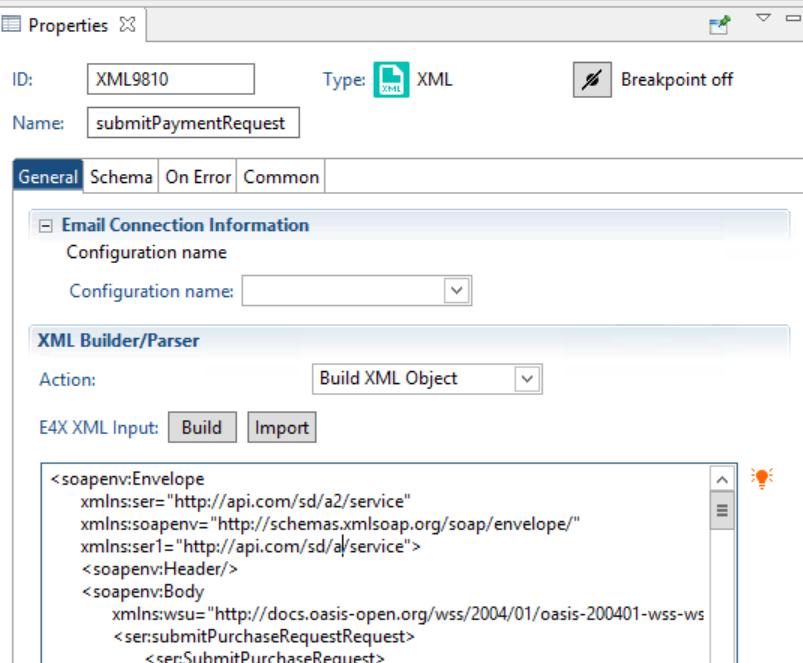Click the Build button

coord(202,427)
